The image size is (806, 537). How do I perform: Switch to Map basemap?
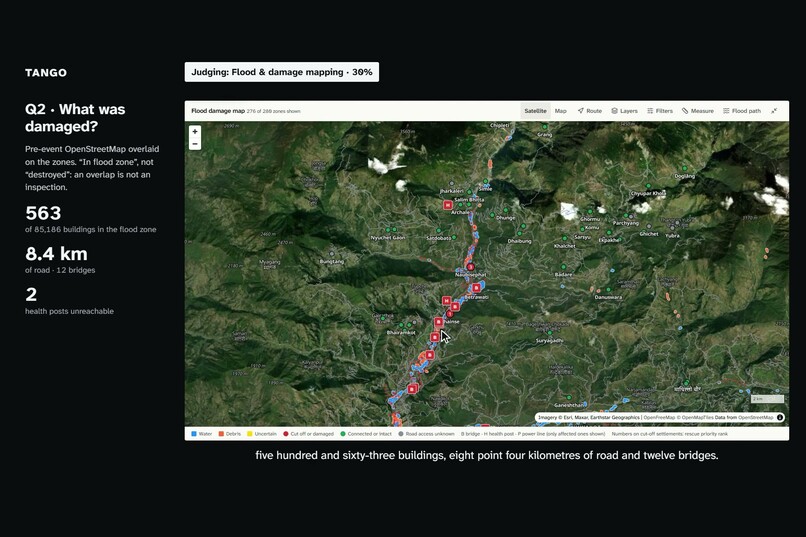(560, 111)
